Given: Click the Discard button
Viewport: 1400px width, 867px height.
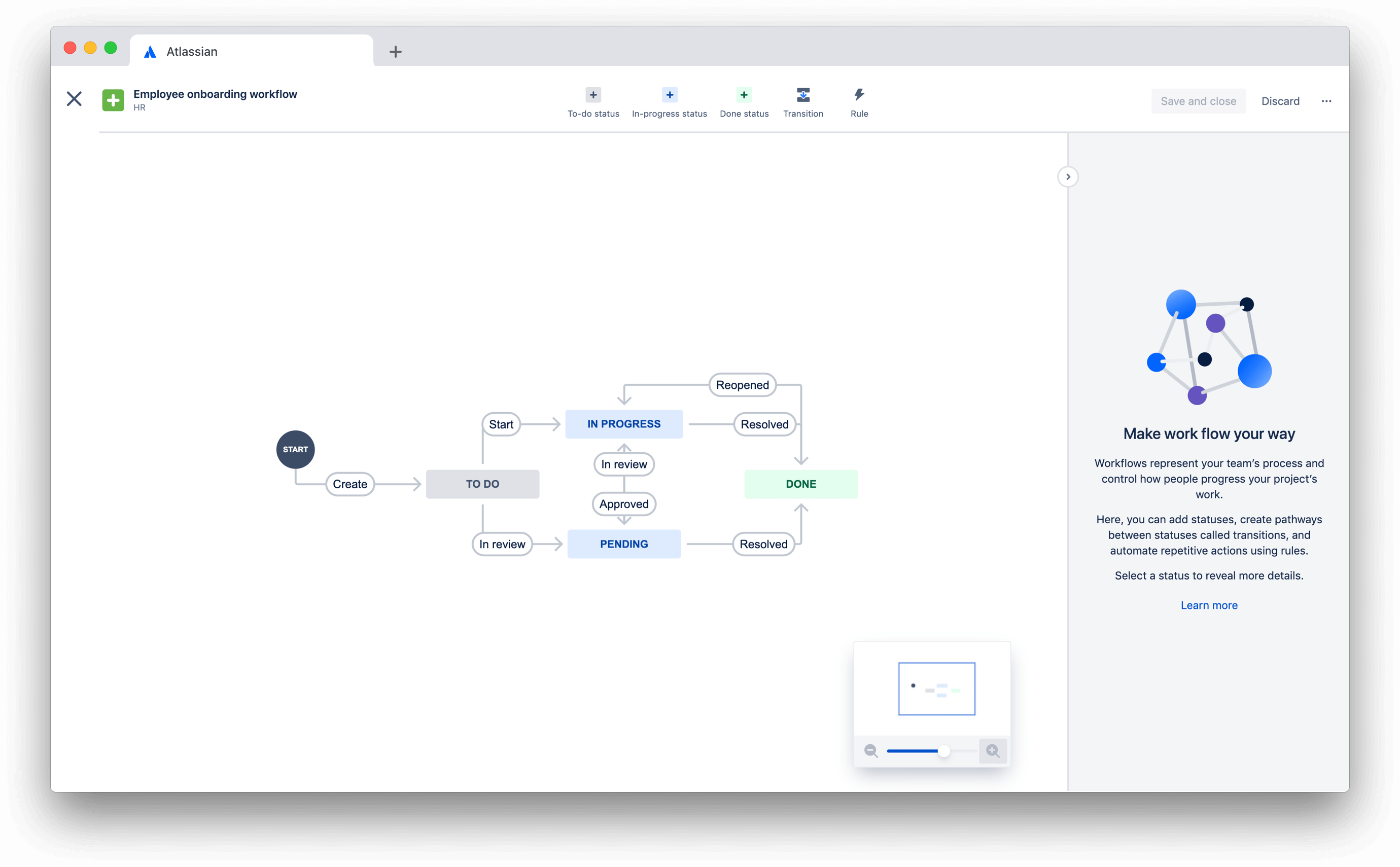Looking at the screenshot, I should (1280, 100).
